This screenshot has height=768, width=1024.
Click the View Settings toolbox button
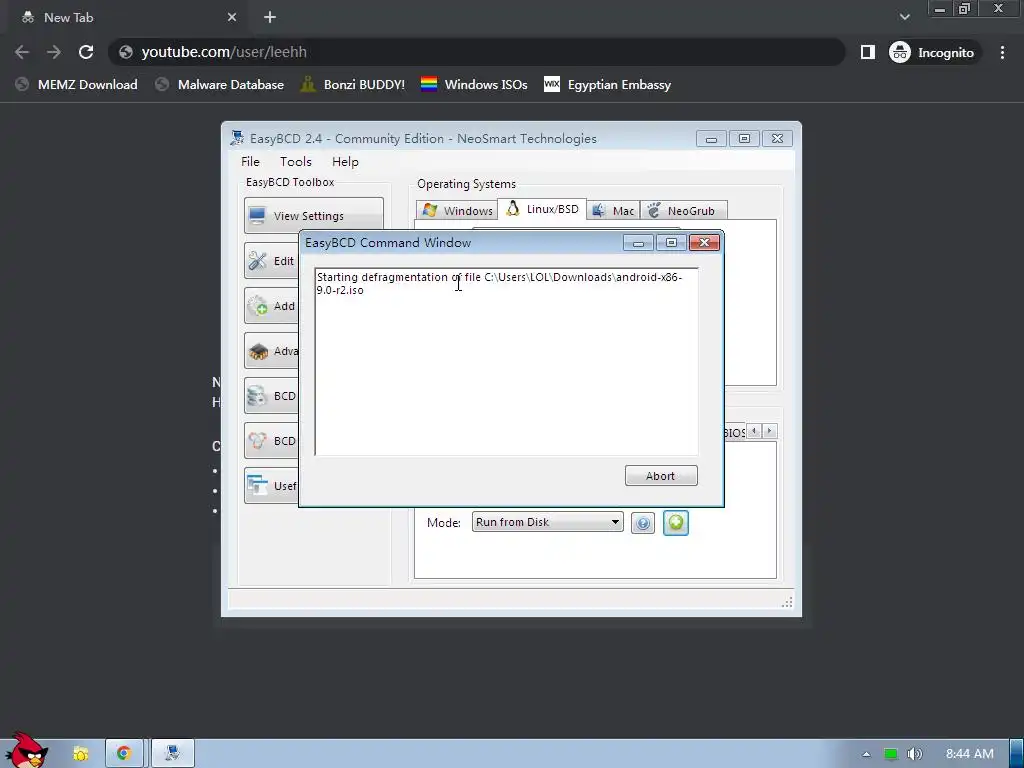313,216
